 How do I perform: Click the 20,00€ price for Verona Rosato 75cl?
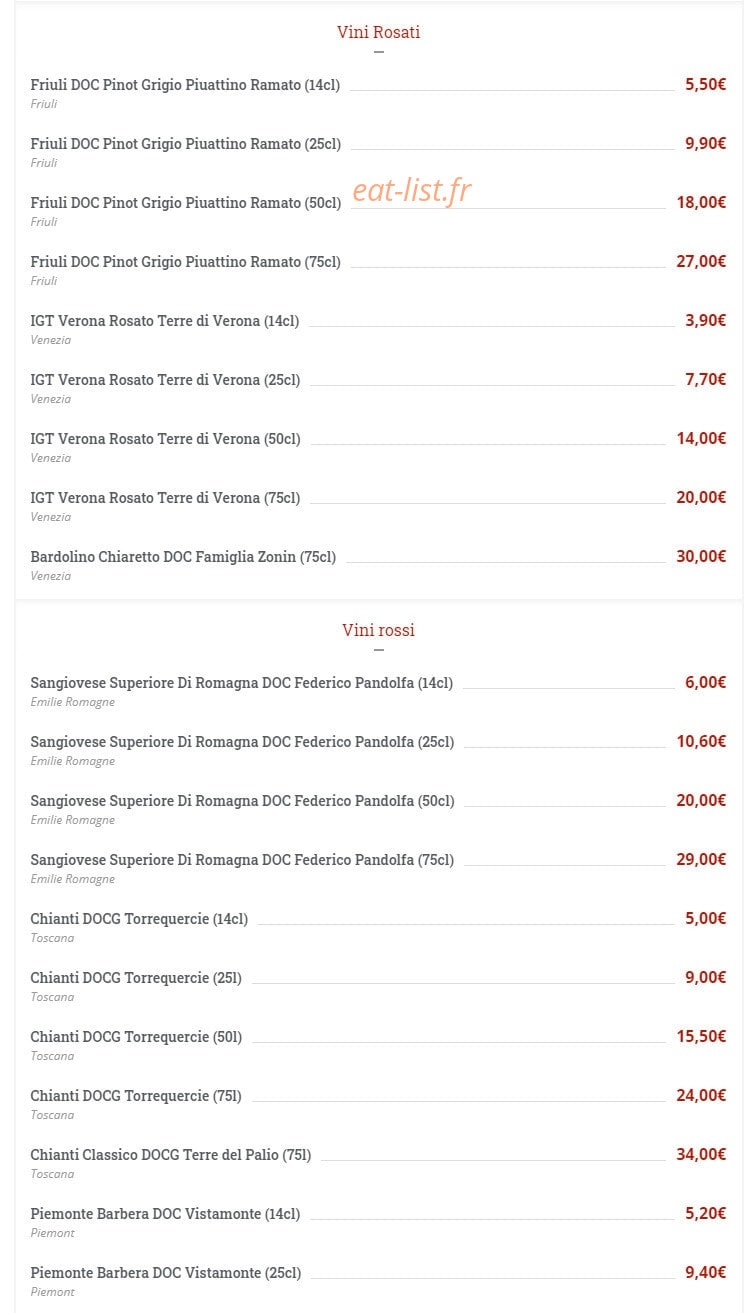(701, 497)
